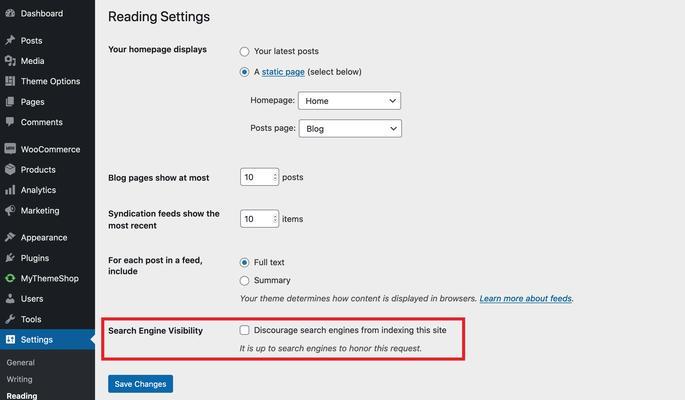Go to the Writing settings submenu
This screenshot has height=400, width=685.
tap(19, 379)
